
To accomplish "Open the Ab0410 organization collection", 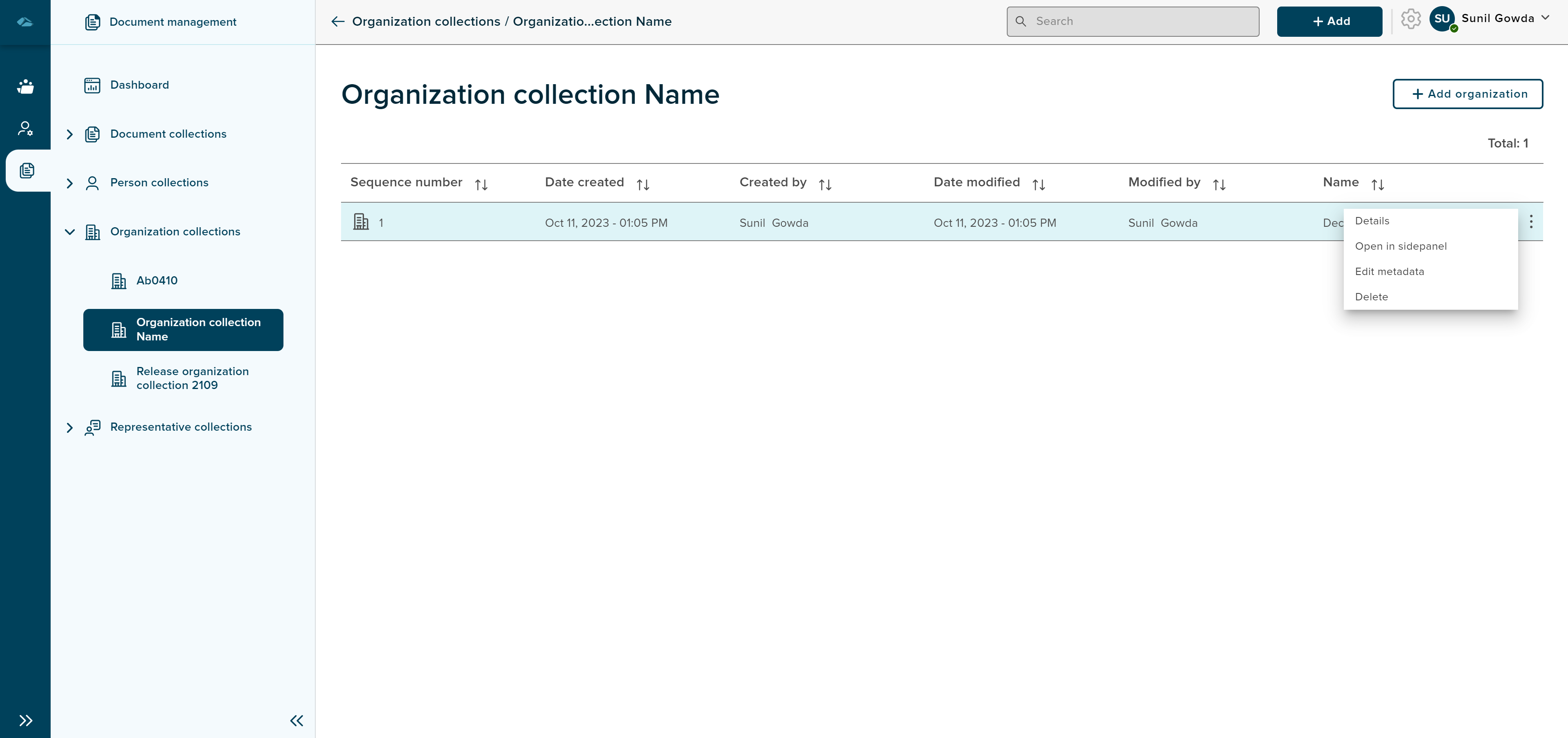I will (157, 281).
